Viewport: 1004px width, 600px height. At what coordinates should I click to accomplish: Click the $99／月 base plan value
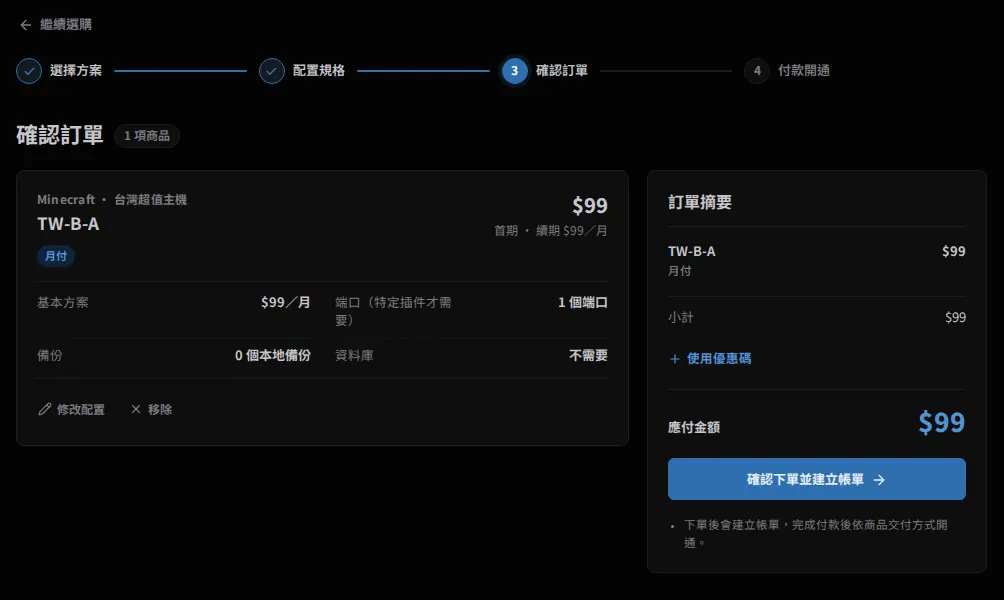[x=286, y=302]
